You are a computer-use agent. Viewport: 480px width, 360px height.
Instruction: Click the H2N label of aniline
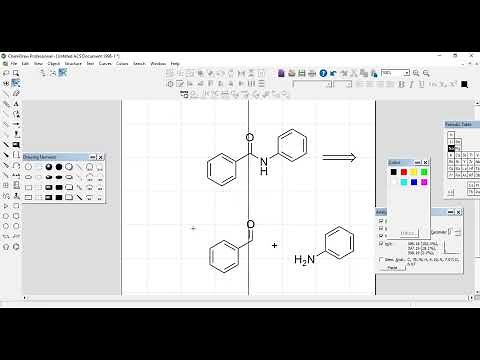pyautogui.click(x=304, y=259)
